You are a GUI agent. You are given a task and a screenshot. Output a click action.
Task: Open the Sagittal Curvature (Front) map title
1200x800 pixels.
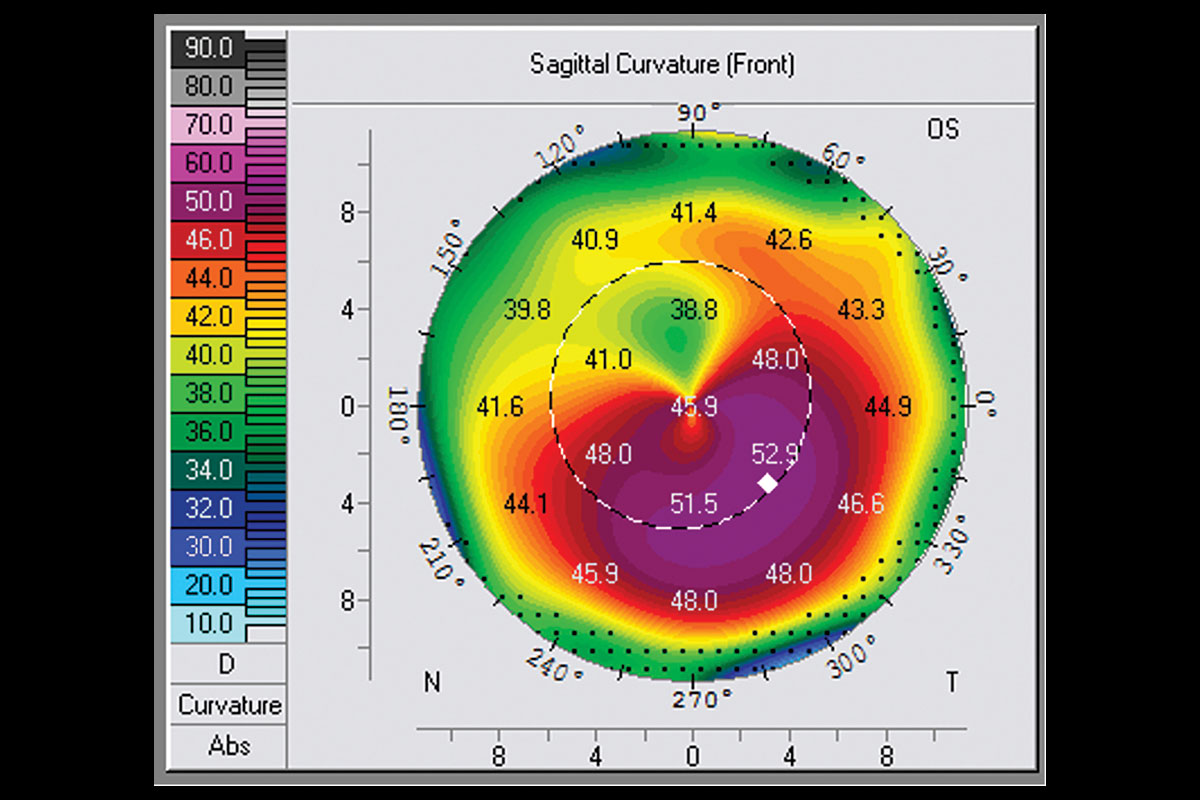662,66
